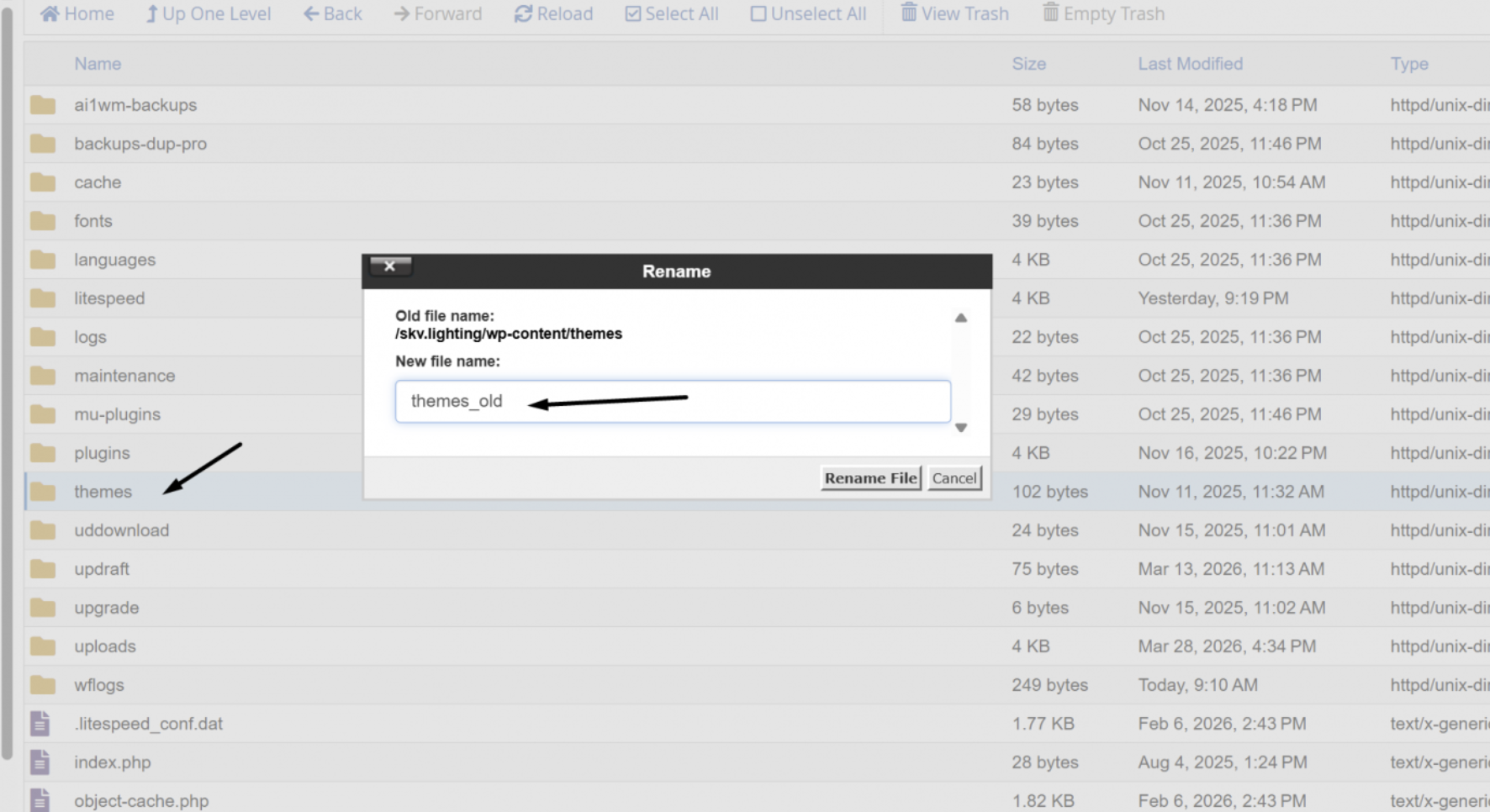Sort by Type column header
This screenshot has height=812, width=1490.
[1409, 64]
